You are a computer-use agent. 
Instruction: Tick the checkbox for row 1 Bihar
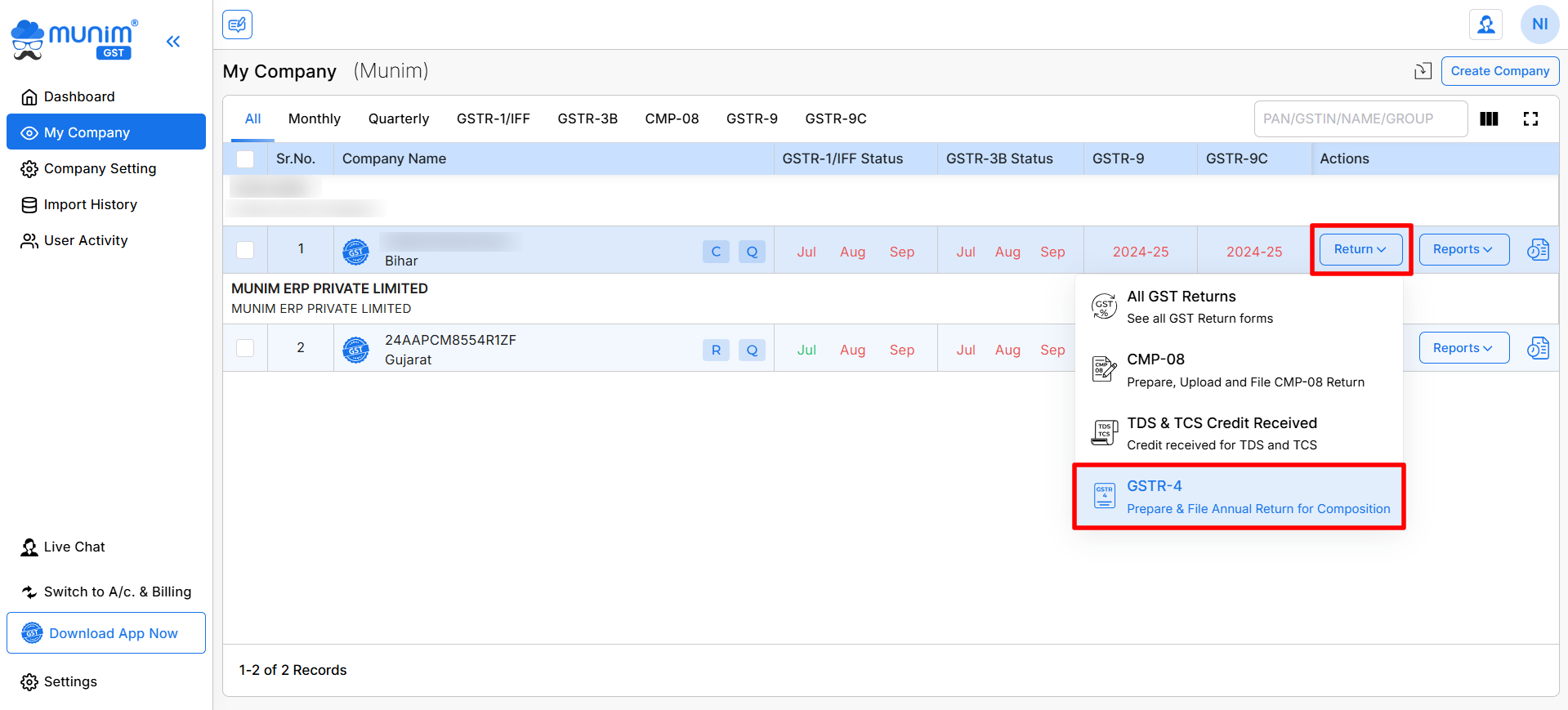coord(245,250)
